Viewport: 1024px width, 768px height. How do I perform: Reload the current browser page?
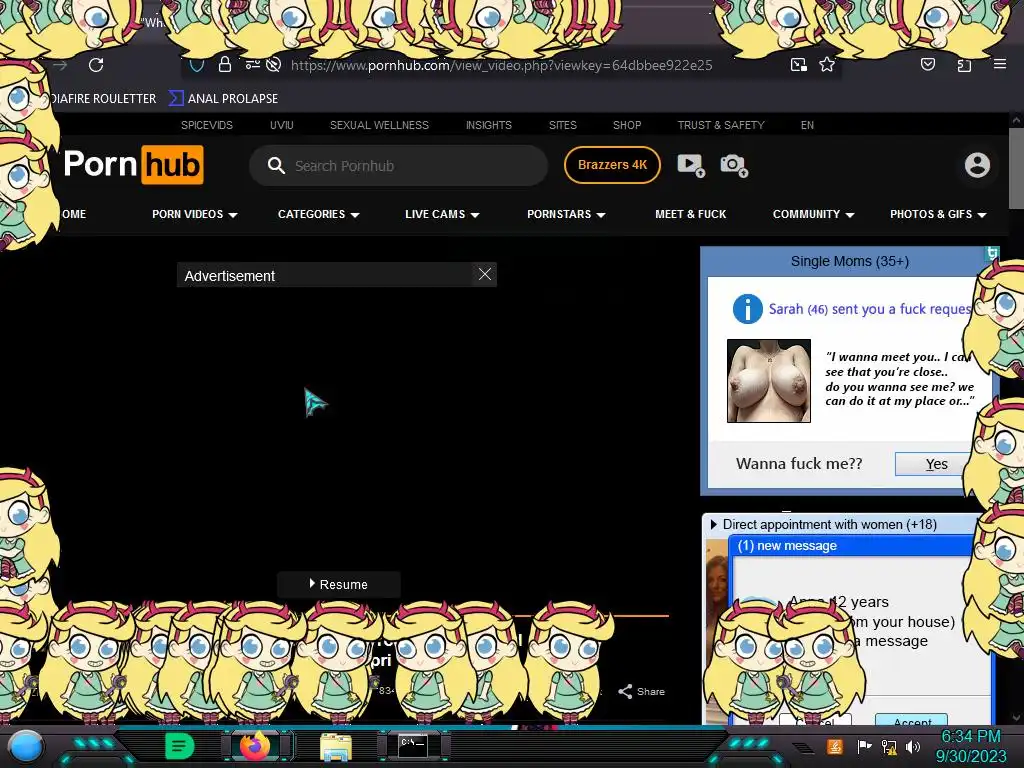[96, 65]
